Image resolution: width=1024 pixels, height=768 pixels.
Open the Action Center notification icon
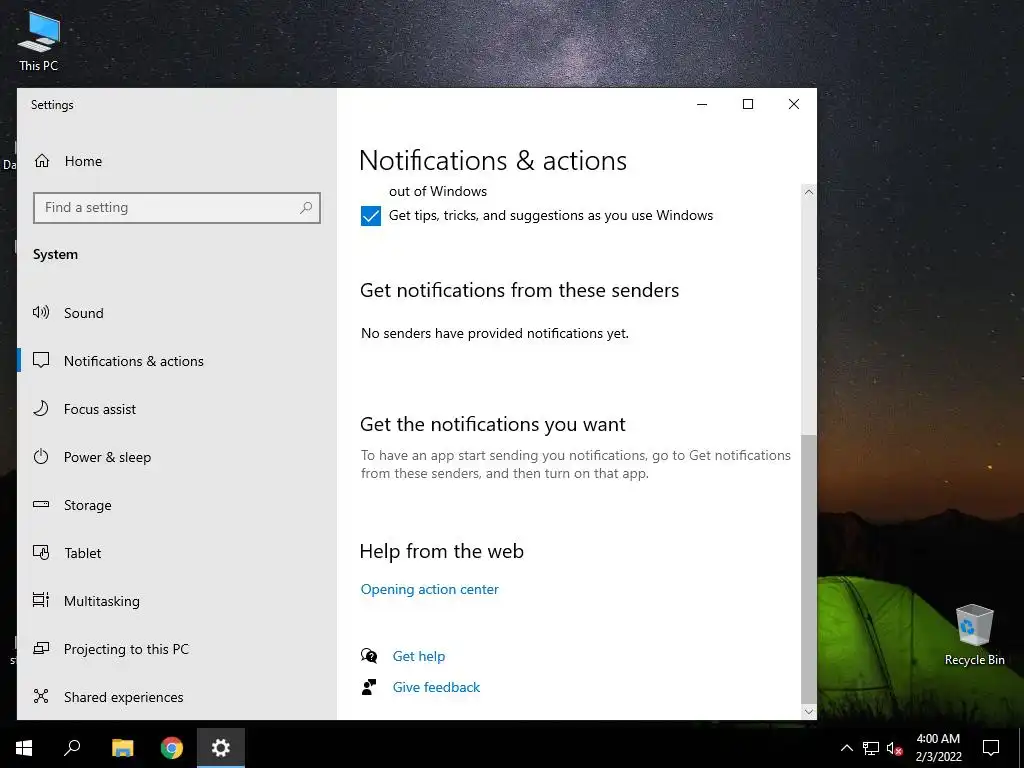[991, 748]
